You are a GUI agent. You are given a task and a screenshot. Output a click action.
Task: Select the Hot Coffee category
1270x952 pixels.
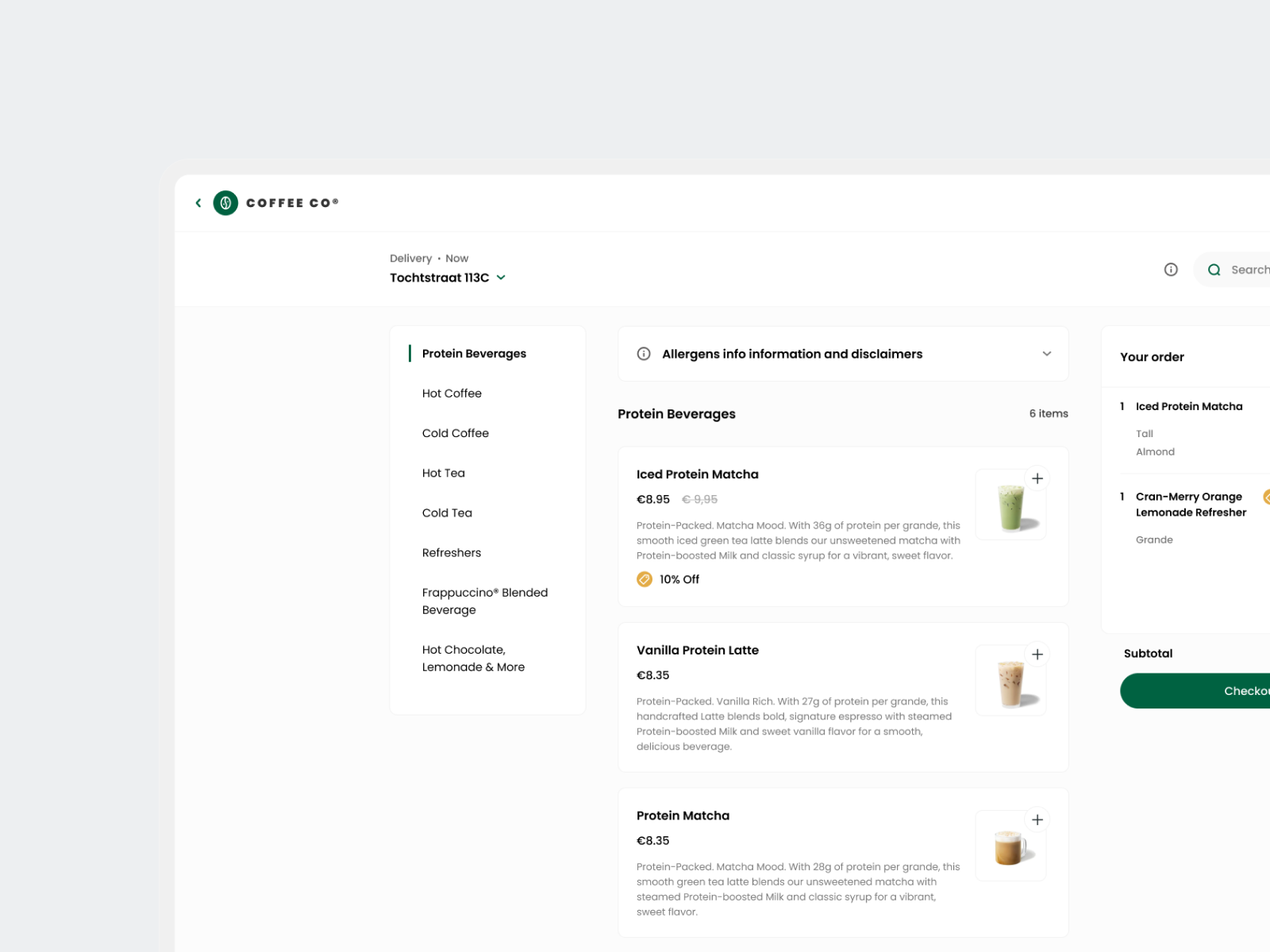451,393
